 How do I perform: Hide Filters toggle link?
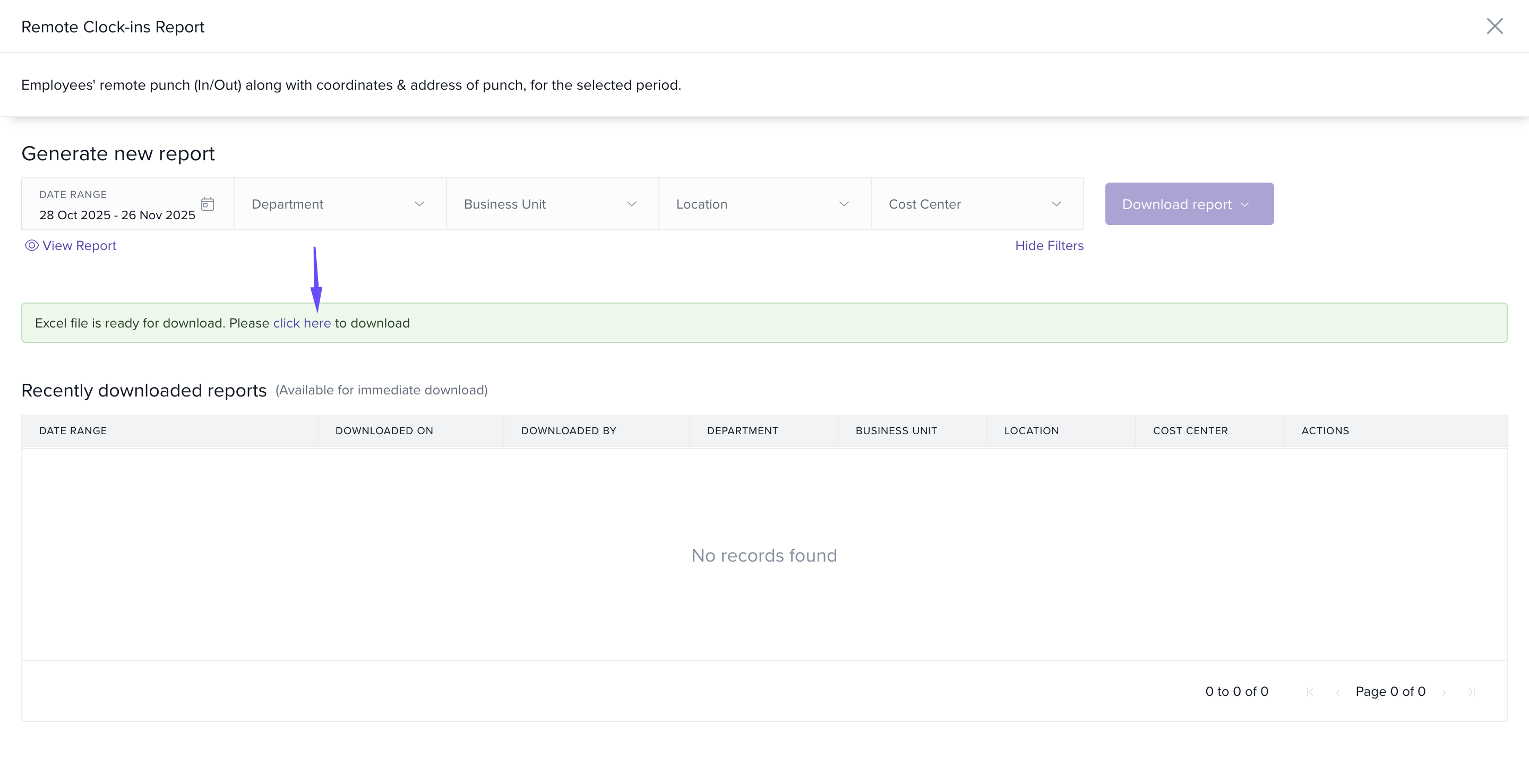click(x=1049, y=246)
